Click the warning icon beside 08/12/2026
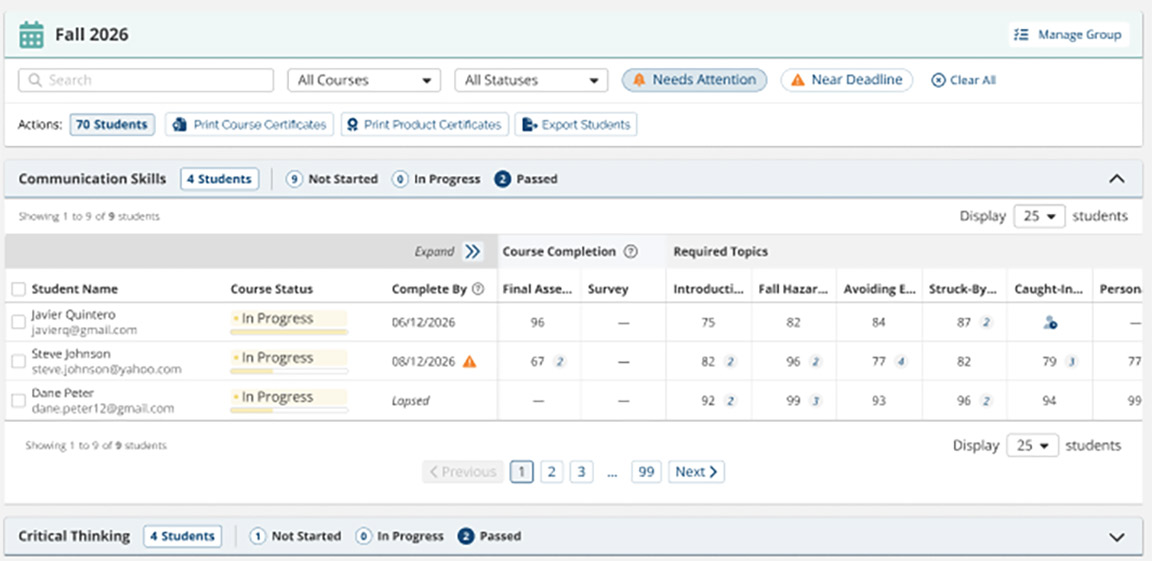This screenshot has width=1152, height=561. click(x=469, y=361)
